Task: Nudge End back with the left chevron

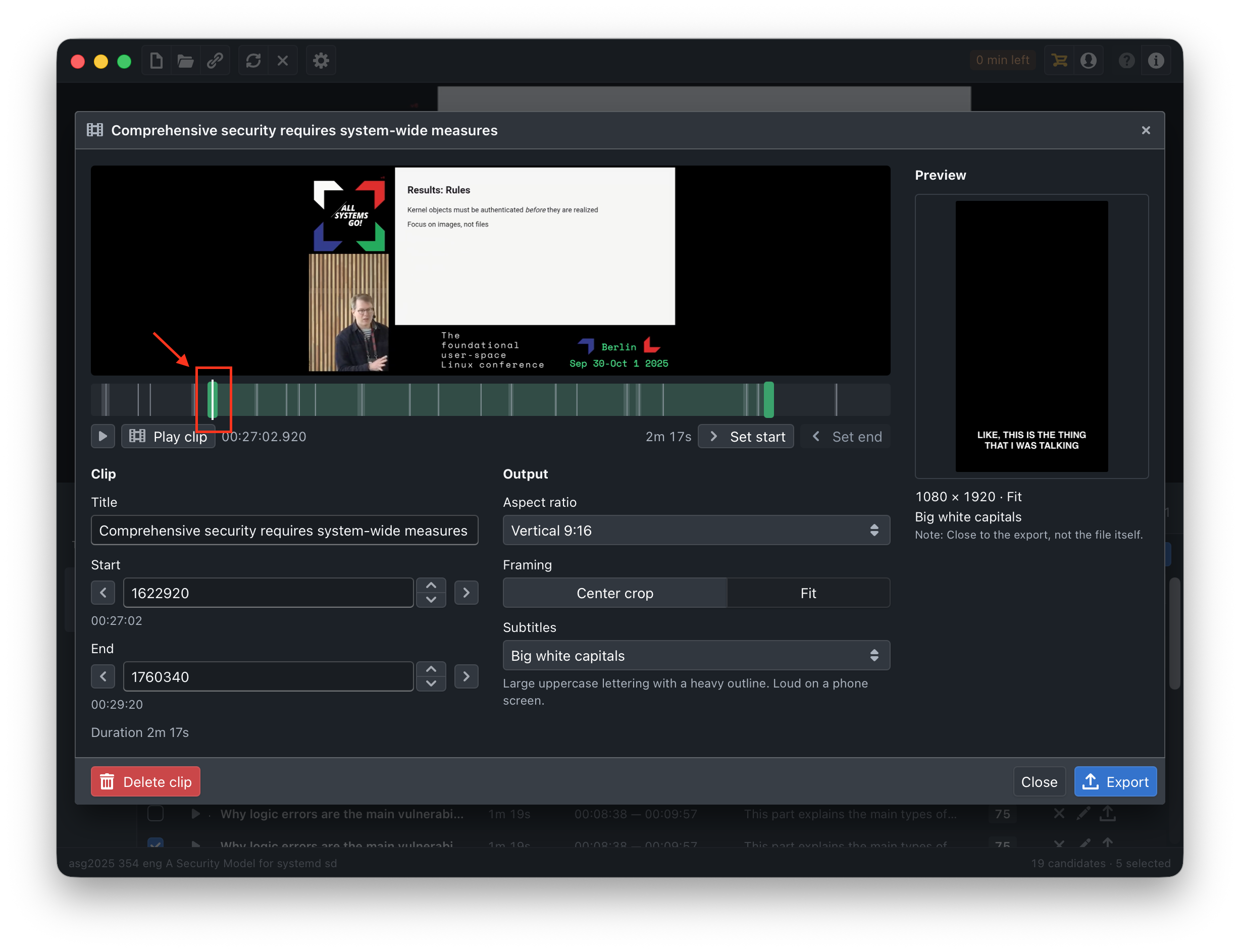Action: point(102,676)
